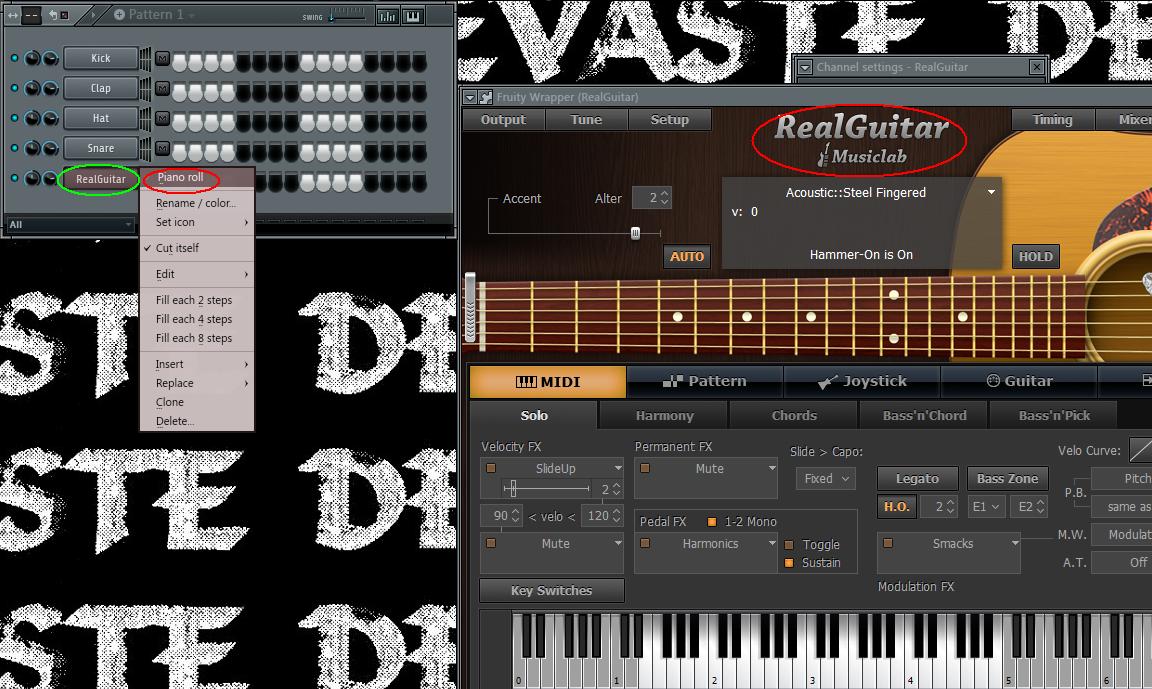Screen dimensions: 1152x689
Task: Enable the Permanent FX Mute checkbox
Action: [644, 468]
